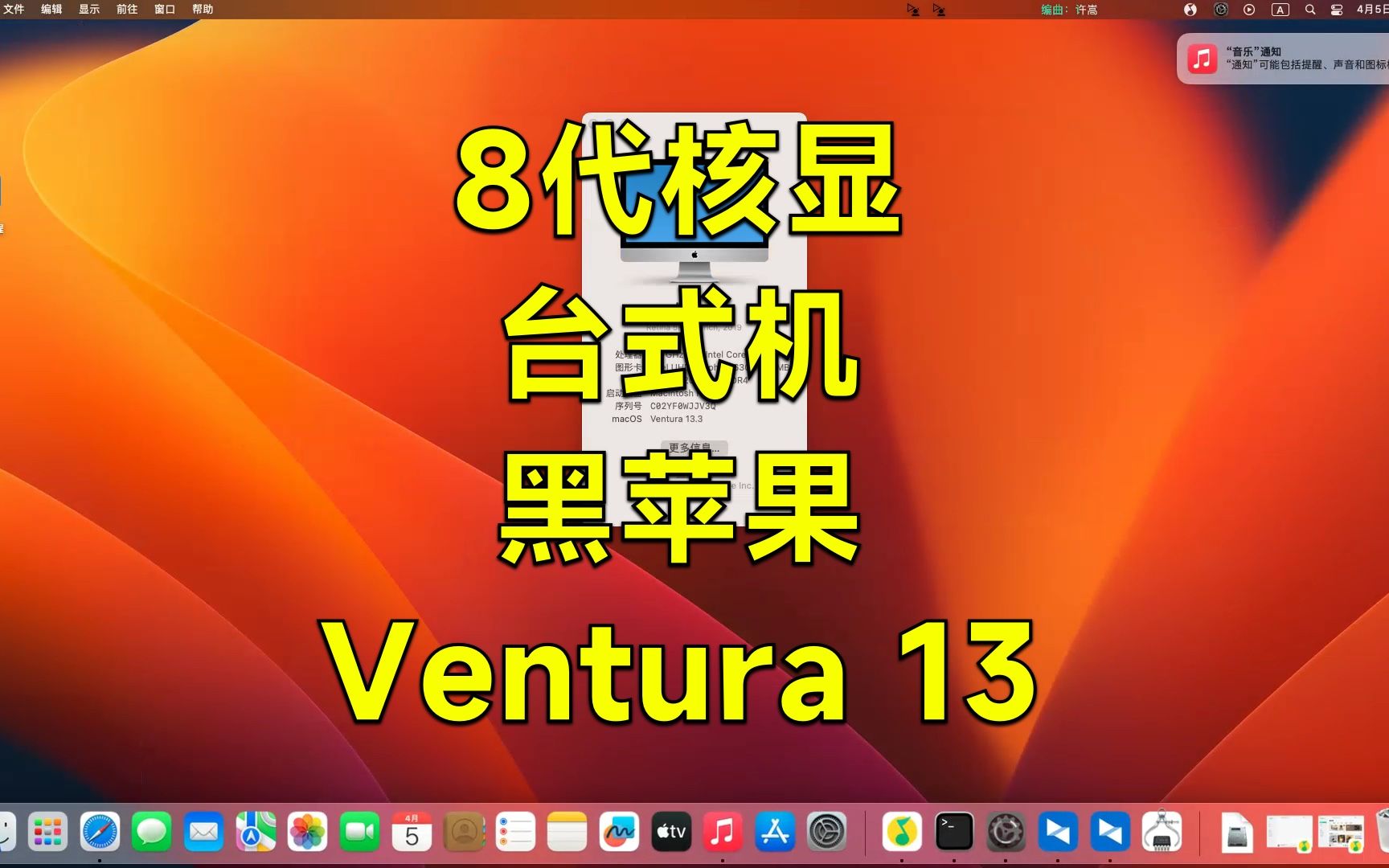The width and height of the screenshot is (1389, 868).
Task: Open Calendar showing 4月 5 in Dock
Action: (412, 832)
